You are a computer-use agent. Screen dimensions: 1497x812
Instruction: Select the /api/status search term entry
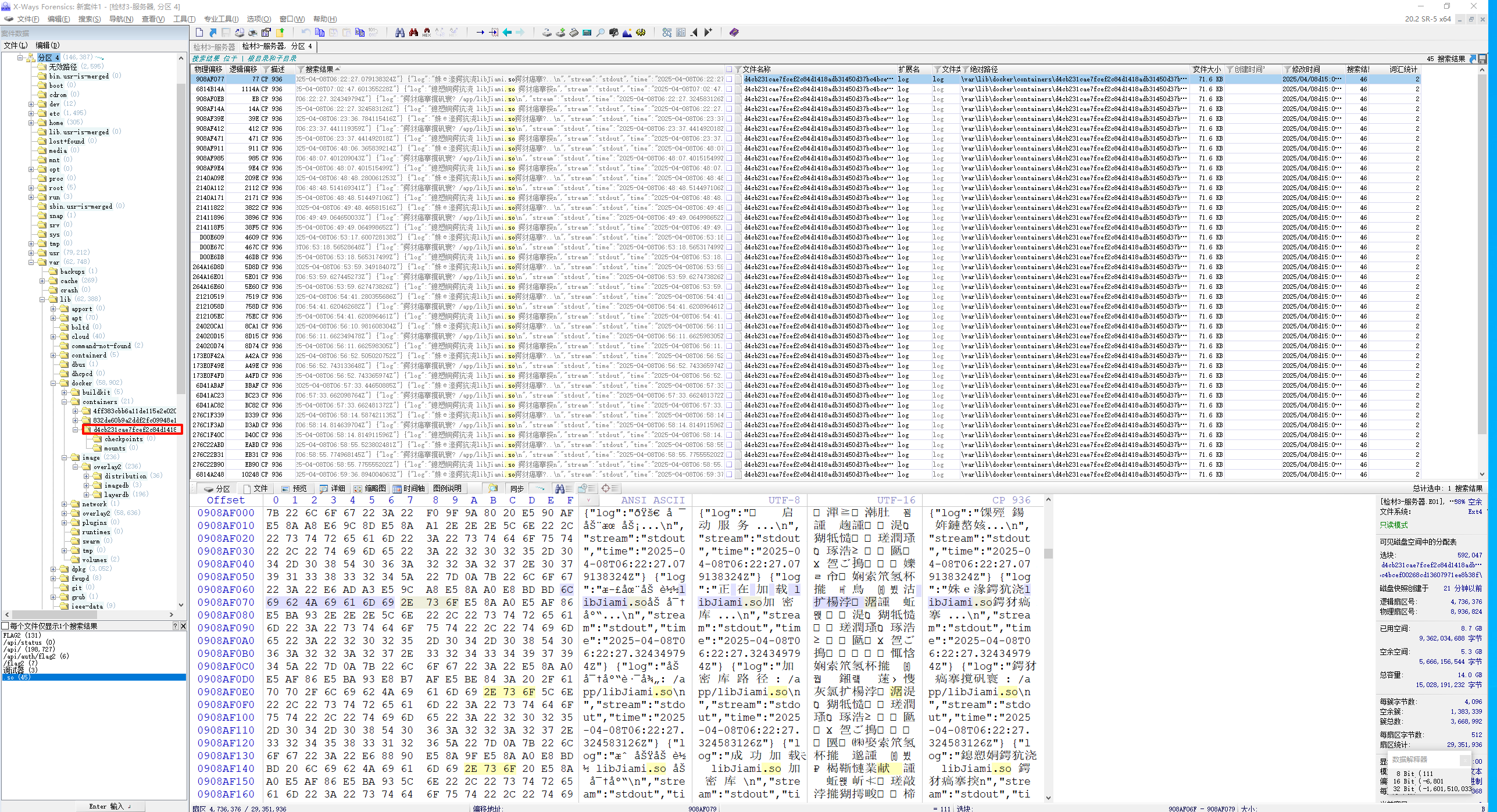point(23,642)
